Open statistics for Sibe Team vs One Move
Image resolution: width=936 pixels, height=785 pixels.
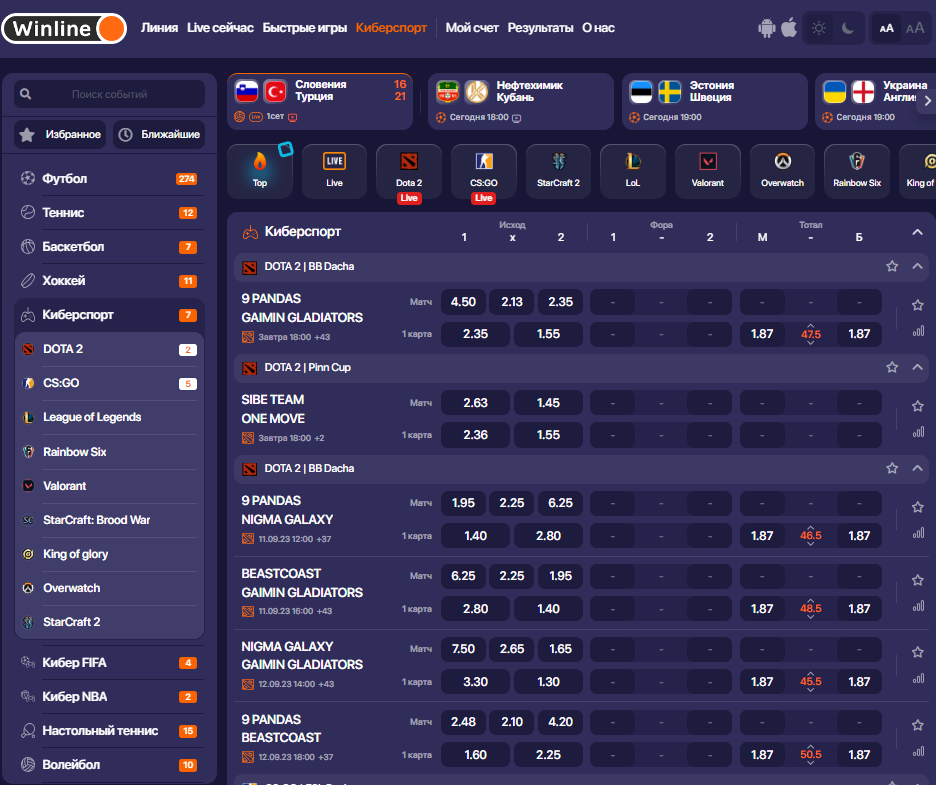pos(918,432)
